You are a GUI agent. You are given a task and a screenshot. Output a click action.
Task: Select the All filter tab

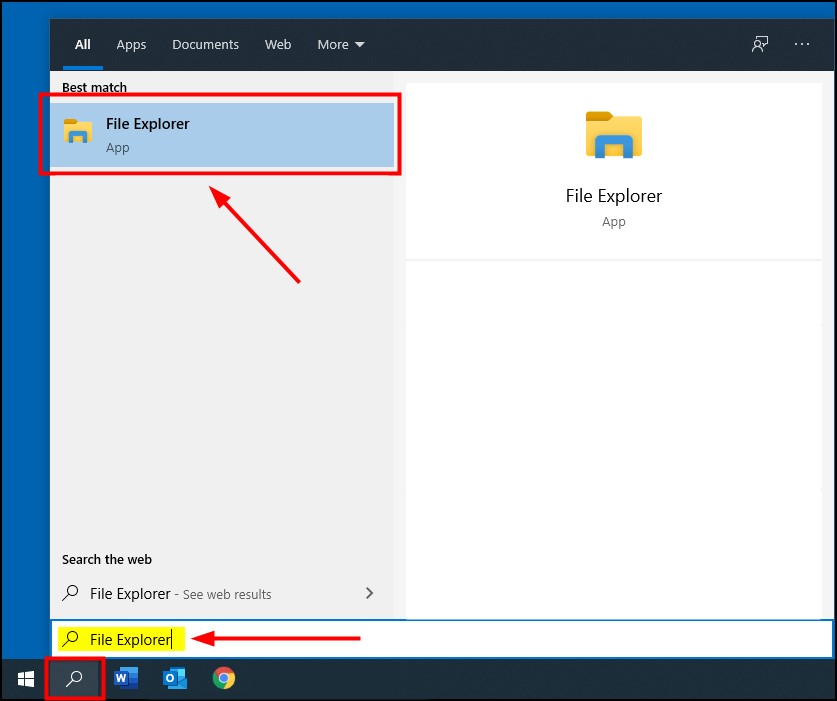pyautogui.click(x=82, y=44)
